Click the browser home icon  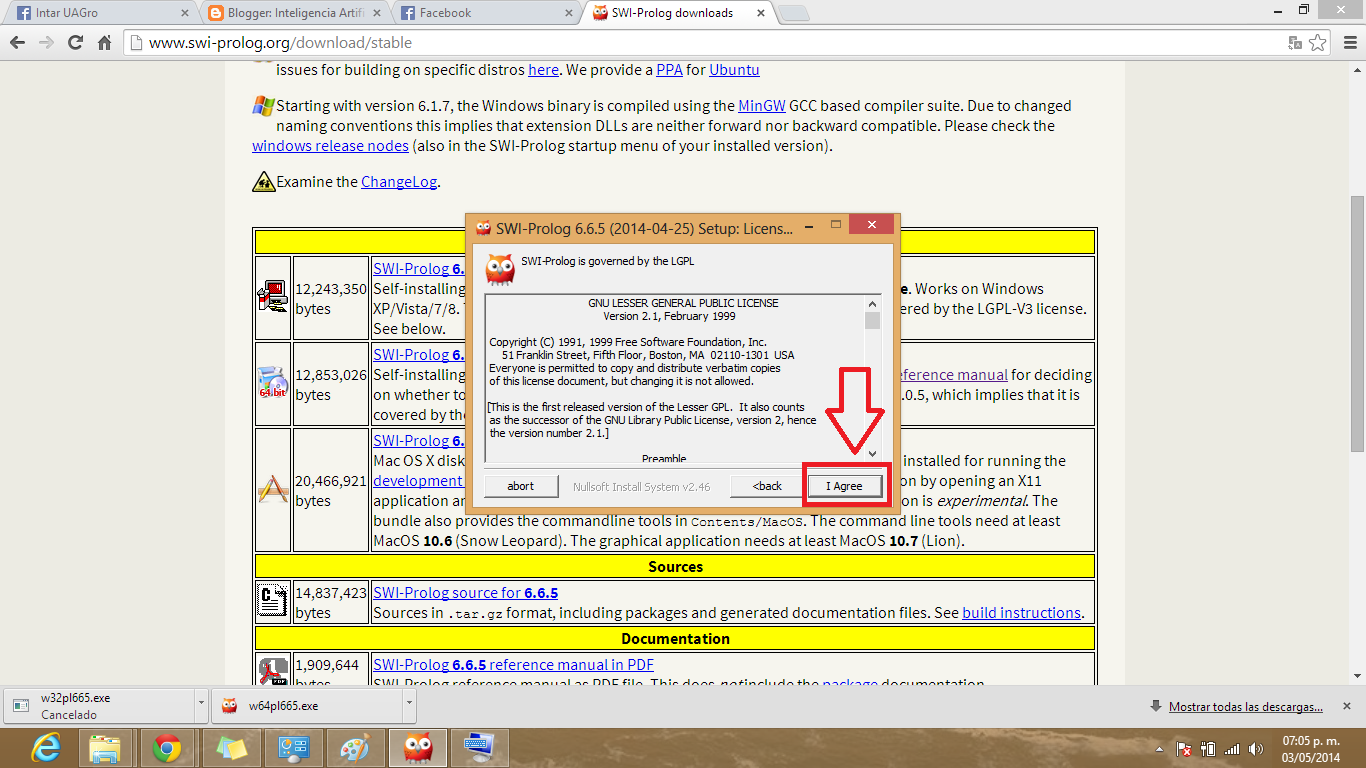point(103,43)
